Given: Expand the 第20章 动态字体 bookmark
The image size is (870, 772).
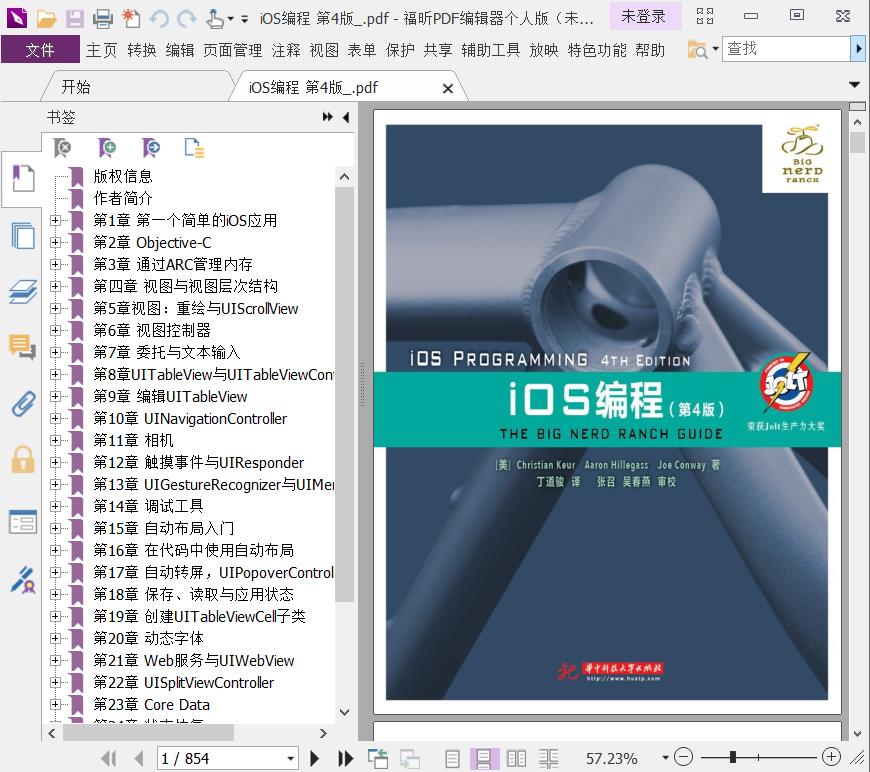Looking at the screenshot, I should 55,638.
